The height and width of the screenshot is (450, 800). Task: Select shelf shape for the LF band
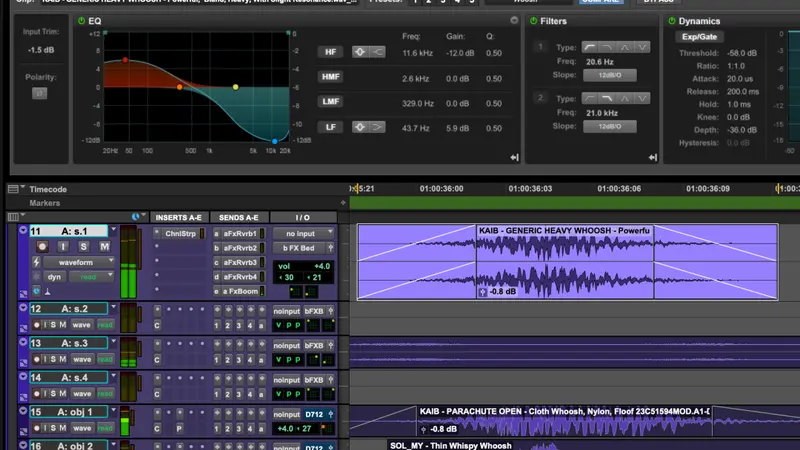[378, 127]
